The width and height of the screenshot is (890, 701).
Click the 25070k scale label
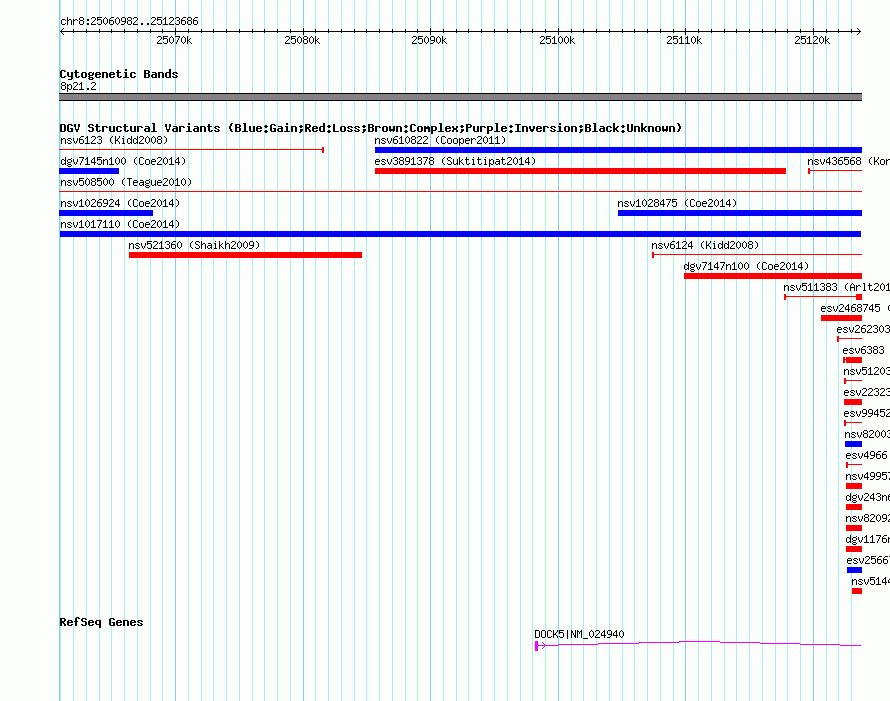174,40
